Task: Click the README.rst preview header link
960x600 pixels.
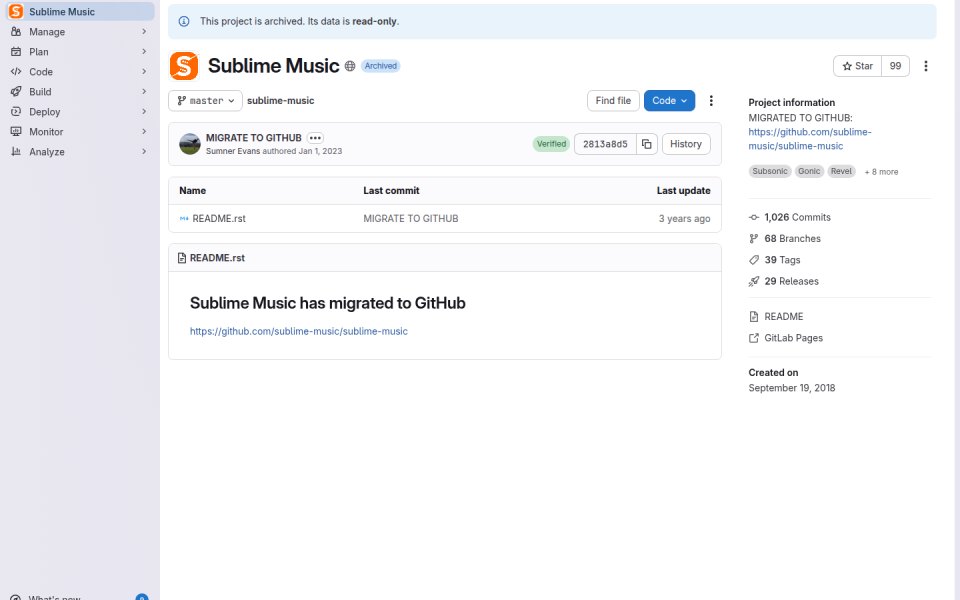Action: [x=217, y=258]
